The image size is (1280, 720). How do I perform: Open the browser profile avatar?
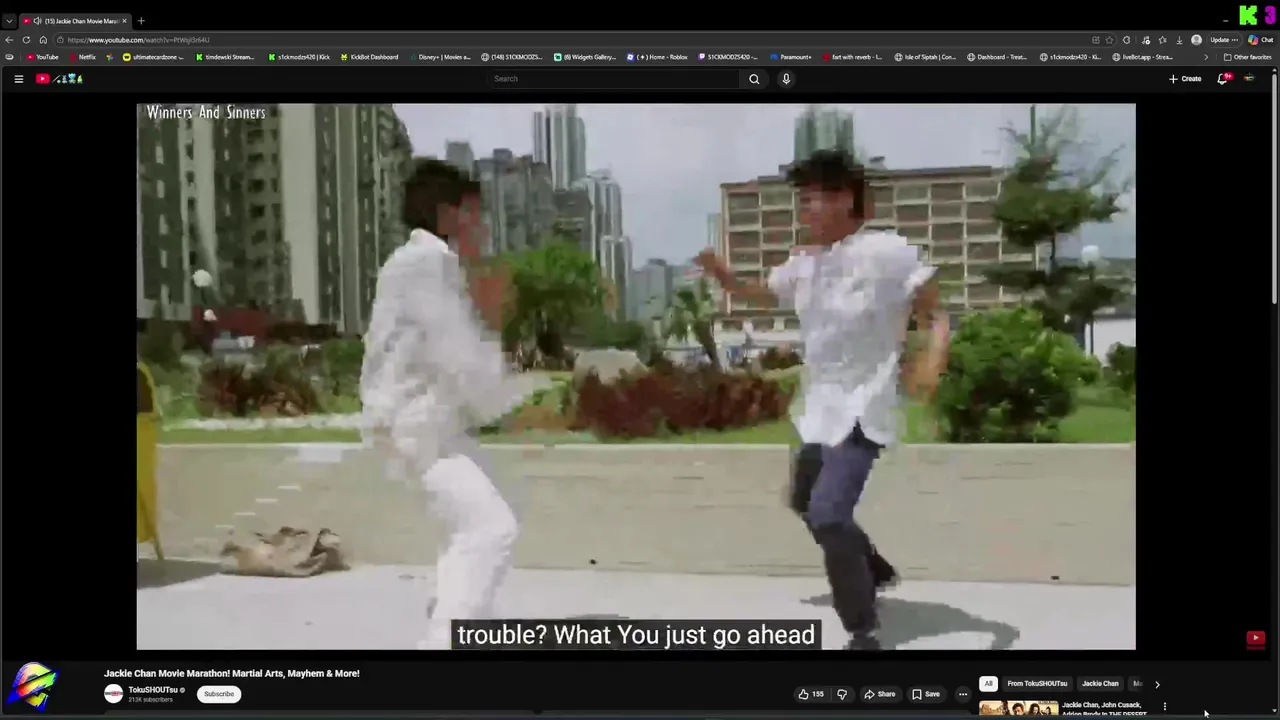[x=1196, y=40]
